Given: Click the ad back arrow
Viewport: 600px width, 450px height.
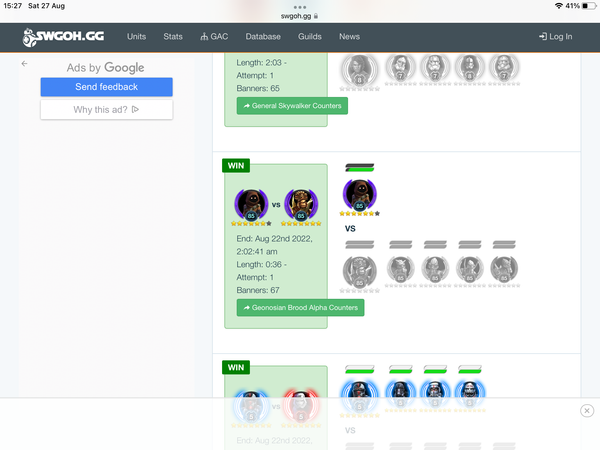Looking at the screenshot, I should [24, 64].
